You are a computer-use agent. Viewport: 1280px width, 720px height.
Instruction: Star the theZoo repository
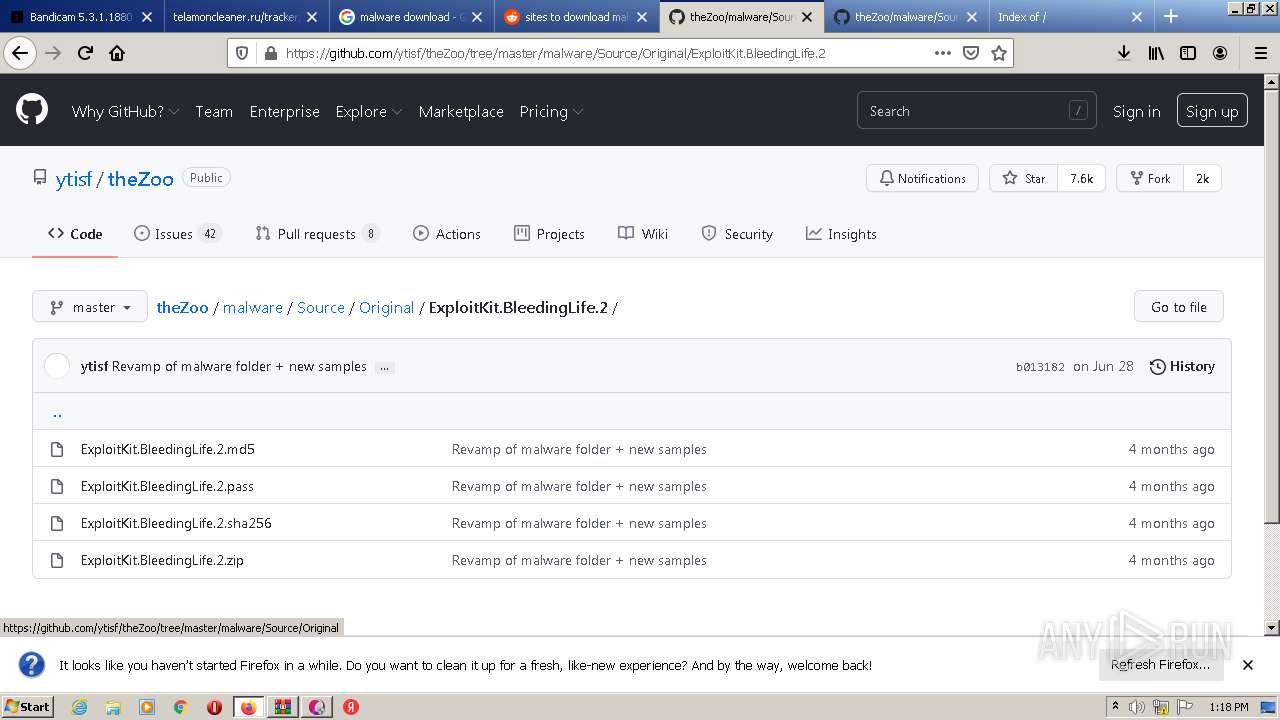(x=1023, y=178)
